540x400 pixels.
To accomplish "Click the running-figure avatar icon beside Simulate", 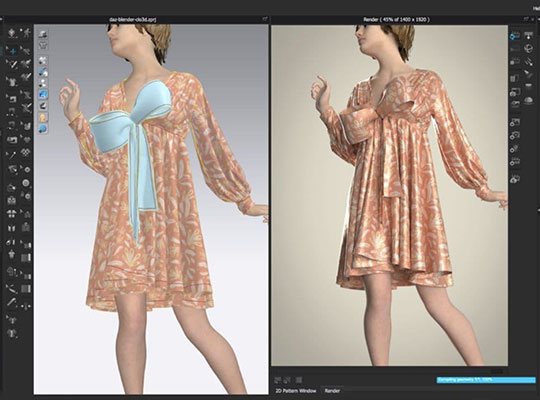I will pyautogui.click(x=26, y=33).
